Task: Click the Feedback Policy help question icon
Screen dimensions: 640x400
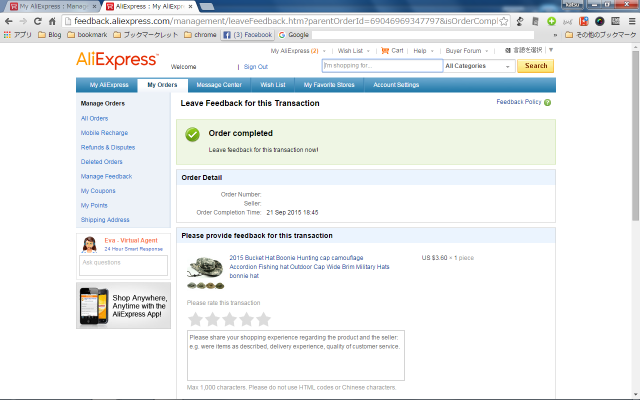Action: [547, 102]
